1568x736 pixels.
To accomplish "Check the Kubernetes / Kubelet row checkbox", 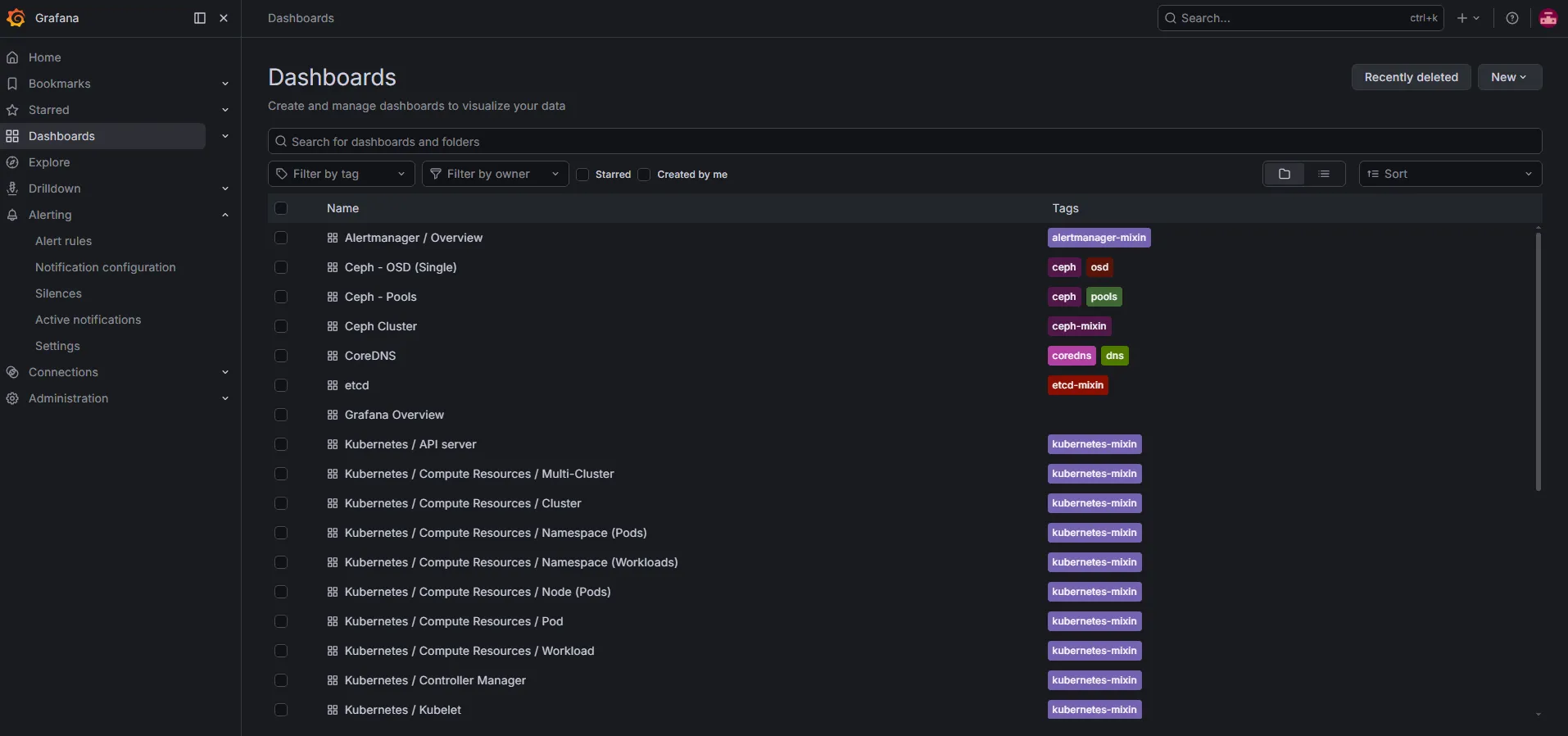I will pyautogui.click(x=281, y=710).
